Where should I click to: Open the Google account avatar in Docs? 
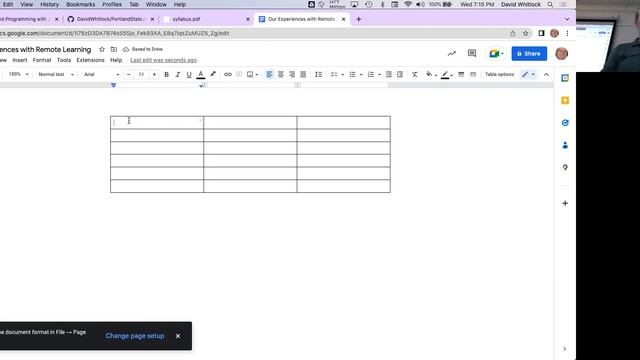[x=562, y=53]
